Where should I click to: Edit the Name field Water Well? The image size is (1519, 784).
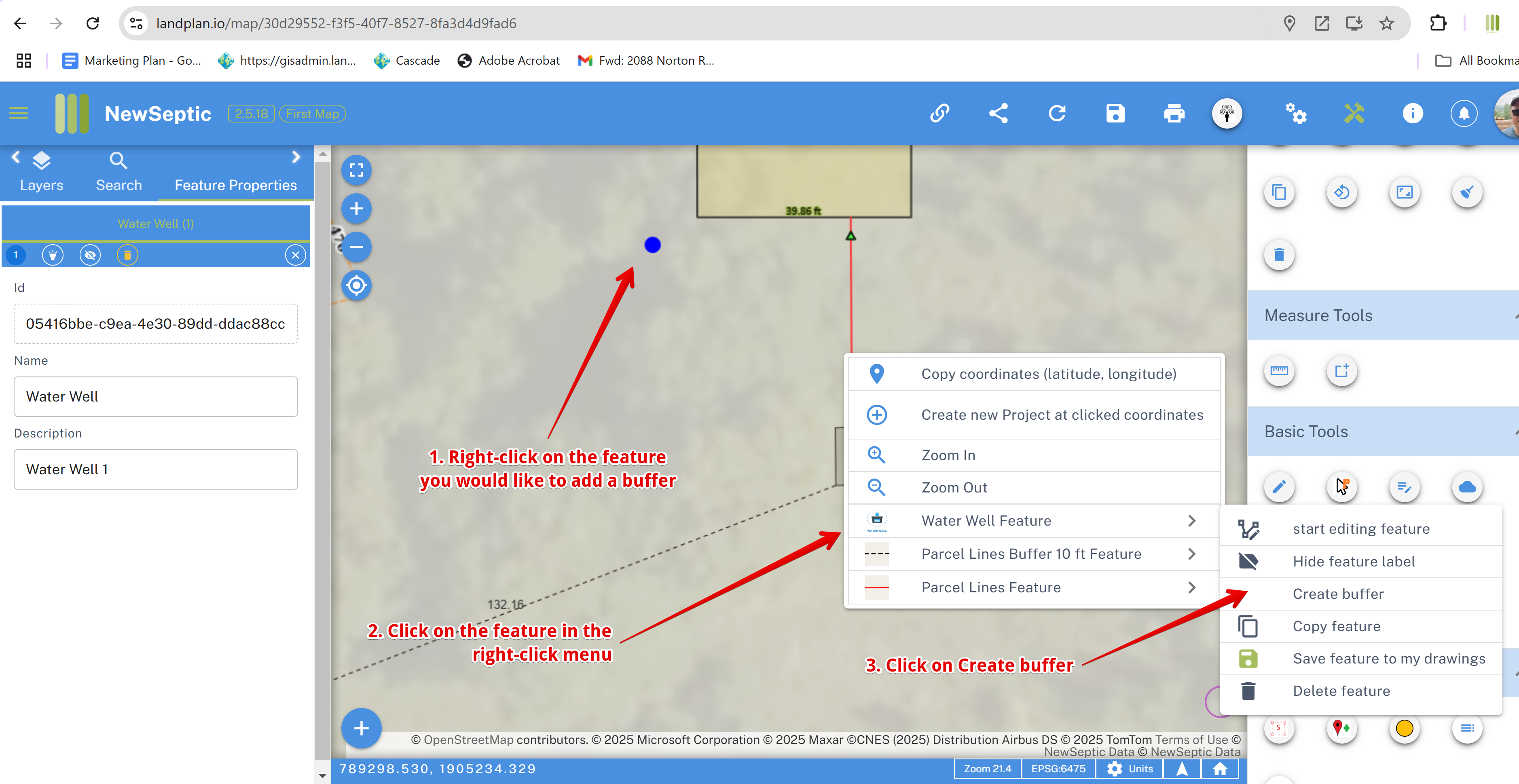[x=156, y=397]
